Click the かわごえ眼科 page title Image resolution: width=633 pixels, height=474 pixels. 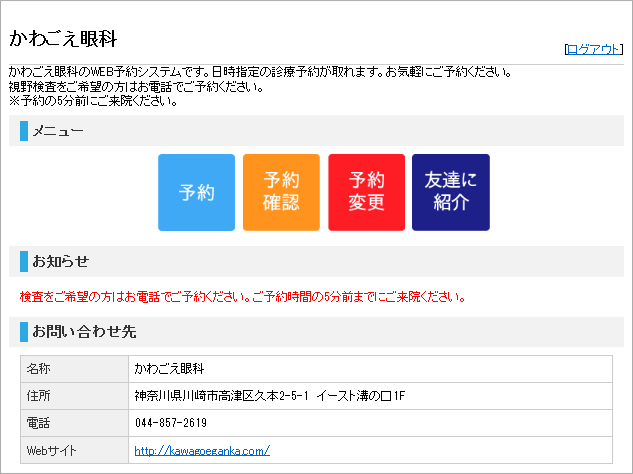point(63,39)
